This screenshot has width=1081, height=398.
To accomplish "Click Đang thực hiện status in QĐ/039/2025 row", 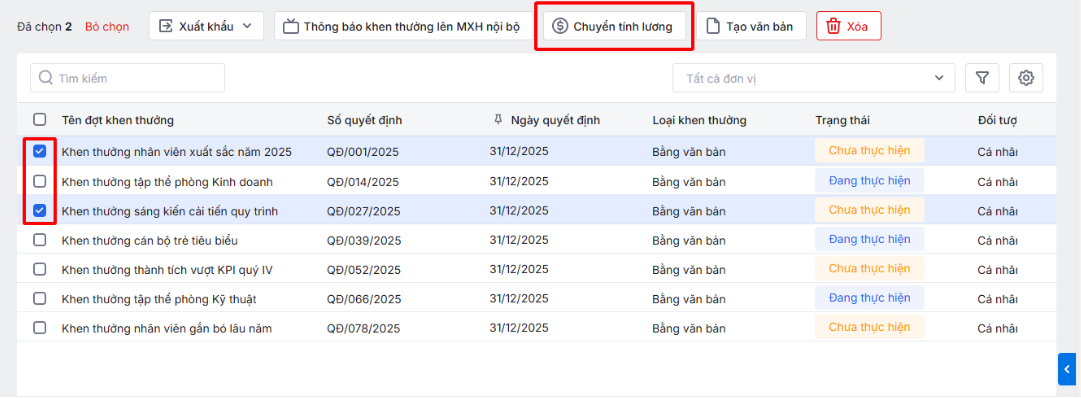I will (869, 239).
